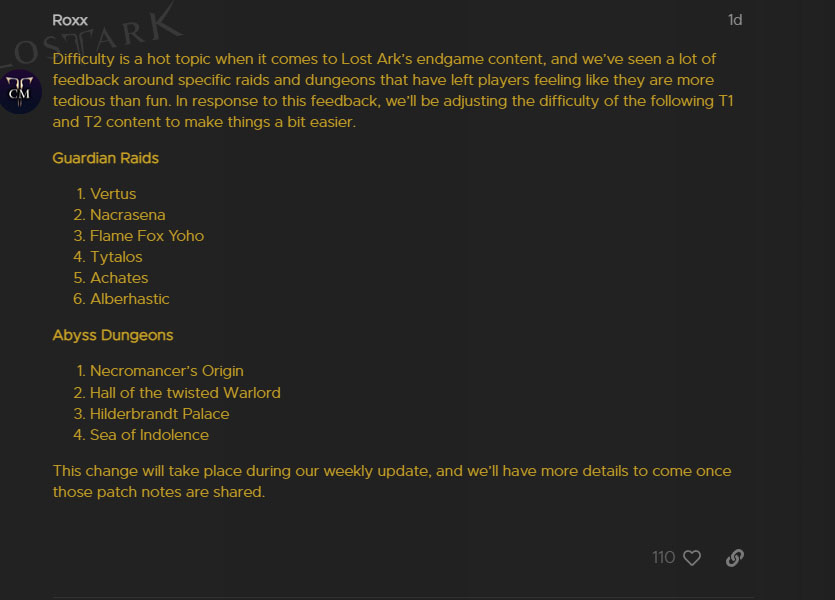Click Hall of the twisted Warlord entry
Viewport: 835px width, 600px height.
(x=185, y=393)
